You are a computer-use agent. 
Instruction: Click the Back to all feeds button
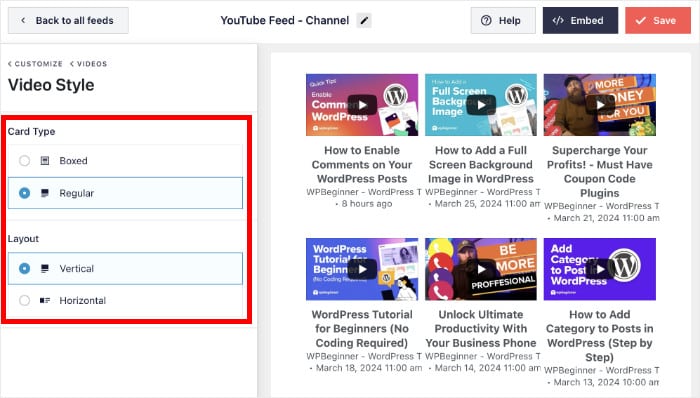pos(68,21)
